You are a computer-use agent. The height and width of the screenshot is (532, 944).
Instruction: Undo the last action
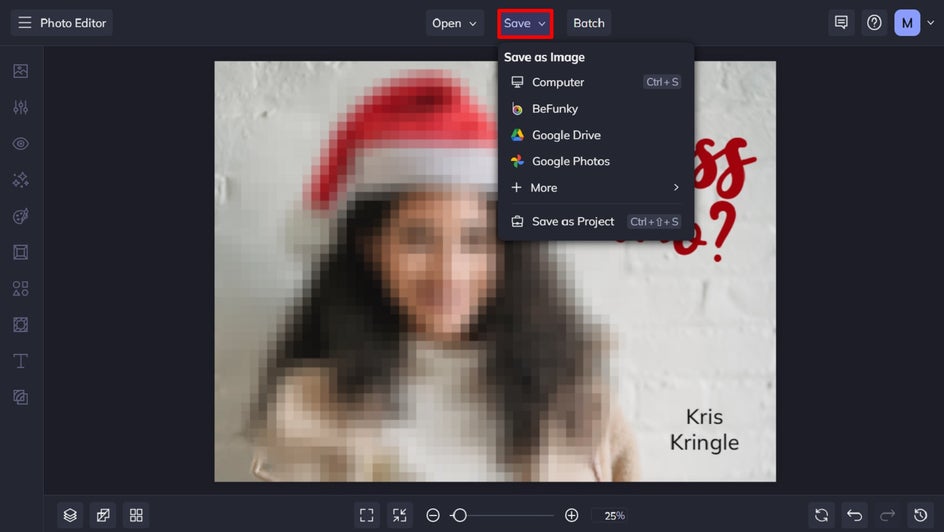(854, 515)
